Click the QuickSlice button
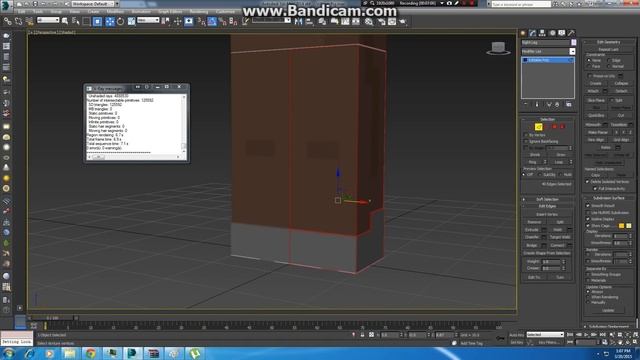Screen dimensions: 640x360 (x=596, y=116)
